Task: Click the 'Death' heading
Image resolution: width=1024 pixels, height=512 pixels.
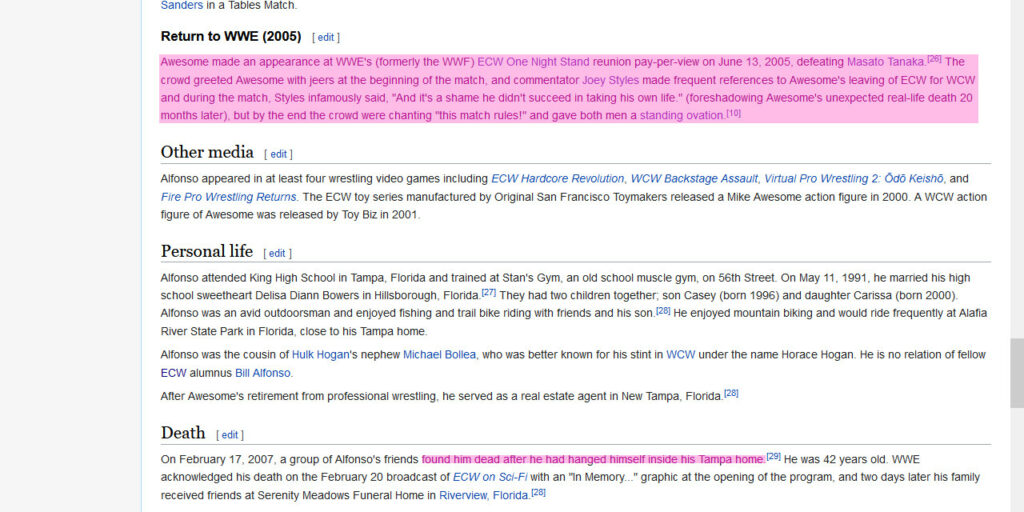Action: click(x=183, y=433)
